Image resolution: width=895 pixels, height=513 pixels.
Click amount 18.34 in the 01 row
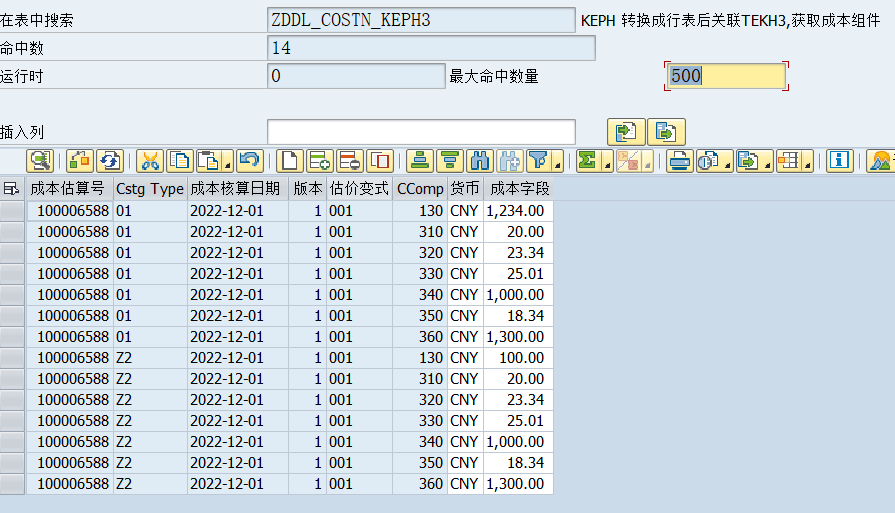[x=518, y=316]
